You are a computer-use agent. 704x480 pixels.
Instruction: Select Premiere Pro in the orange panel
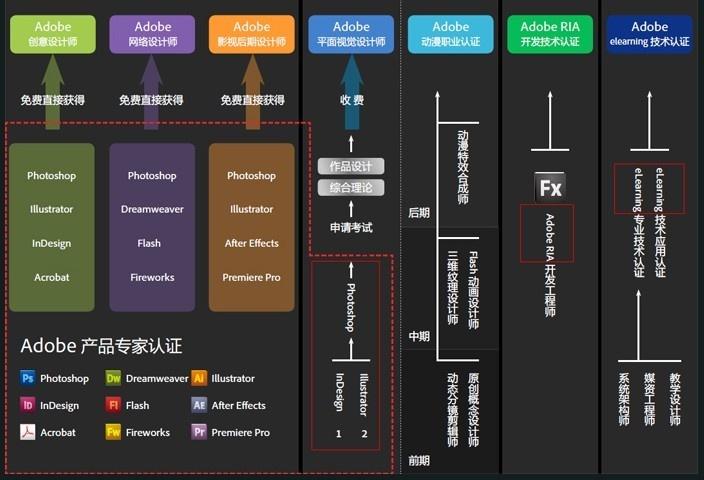251,277
